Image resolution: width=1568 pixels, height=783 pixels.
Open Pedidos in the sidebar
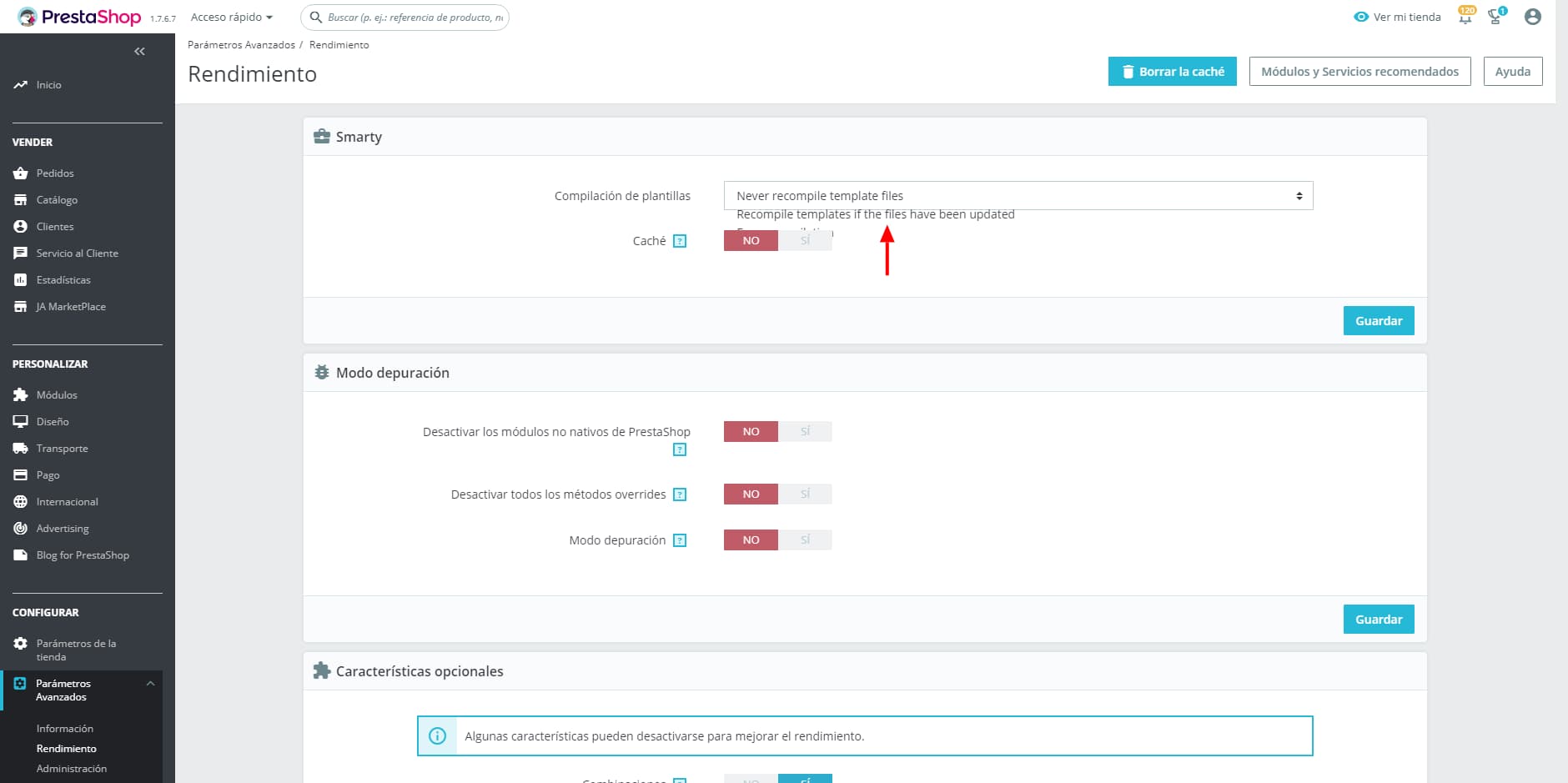(x=55, y=173)
